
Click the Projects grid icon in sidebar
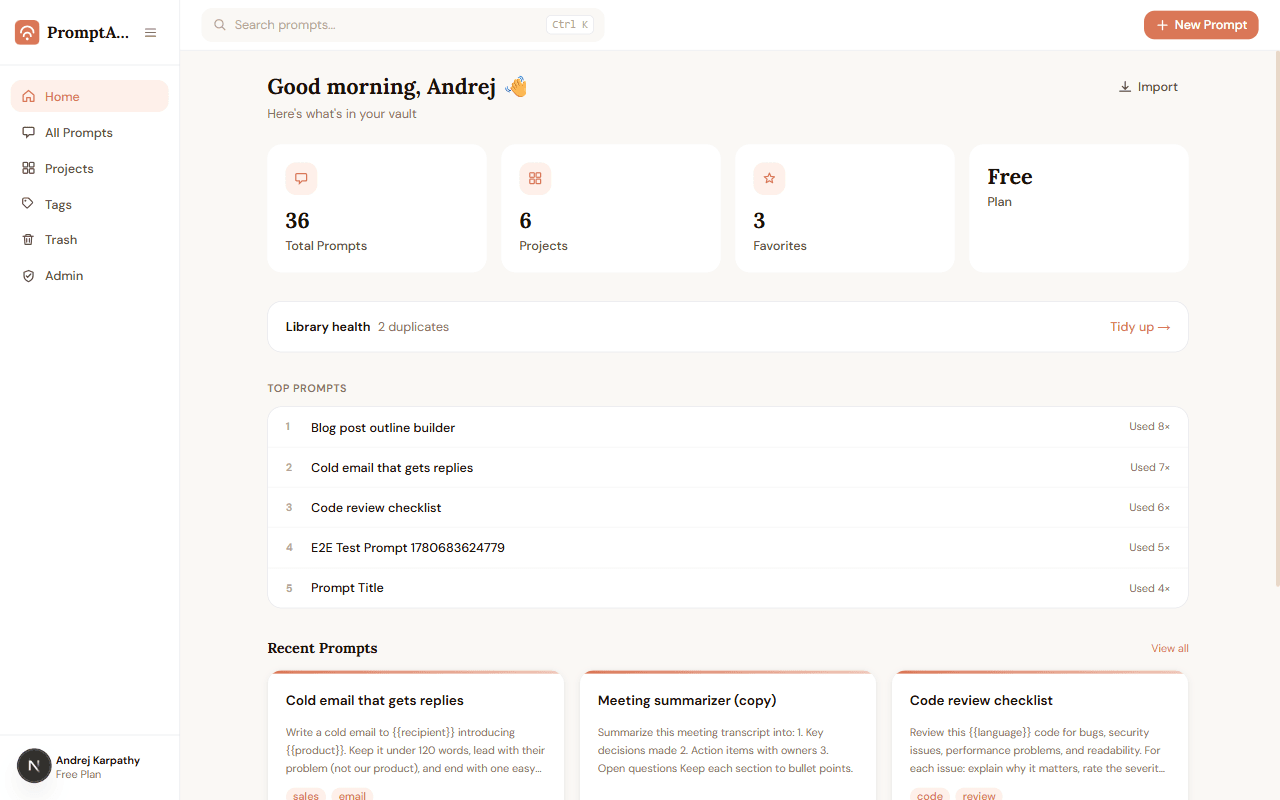[28, 169]
